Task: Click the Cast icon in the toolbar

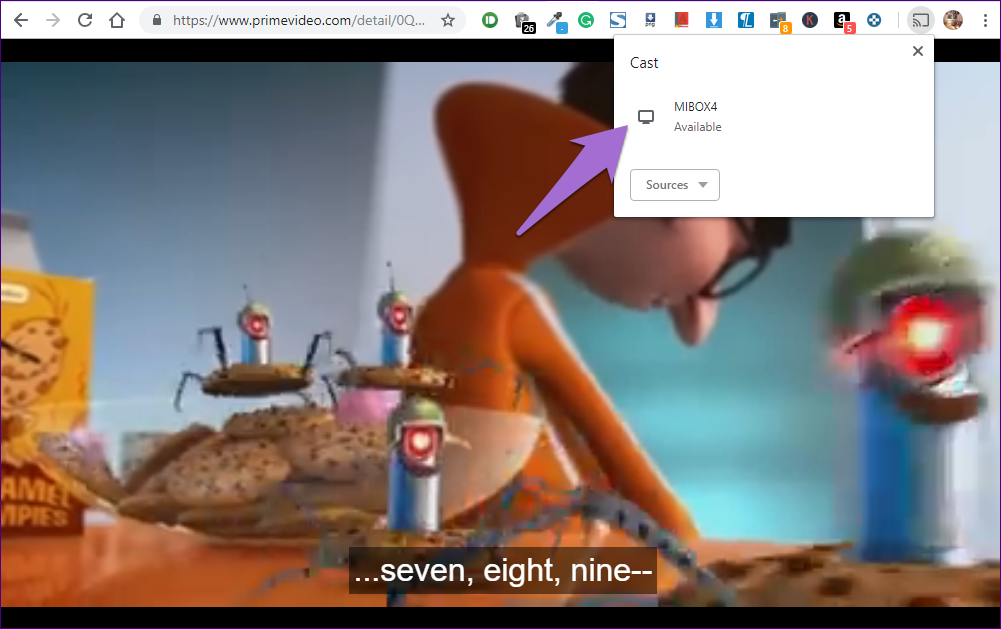Action: [x=919, y=20]
